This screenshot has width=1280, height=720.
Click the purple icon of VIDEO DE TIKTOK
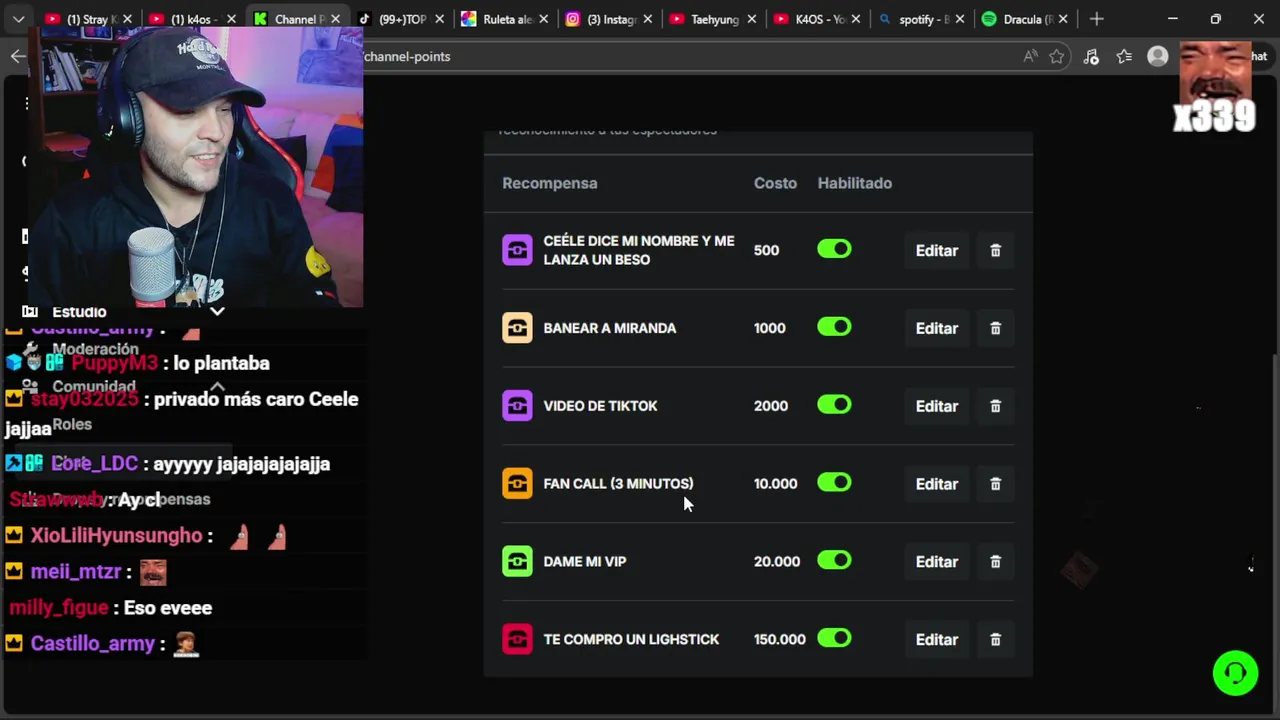click(x=517, y=406)
